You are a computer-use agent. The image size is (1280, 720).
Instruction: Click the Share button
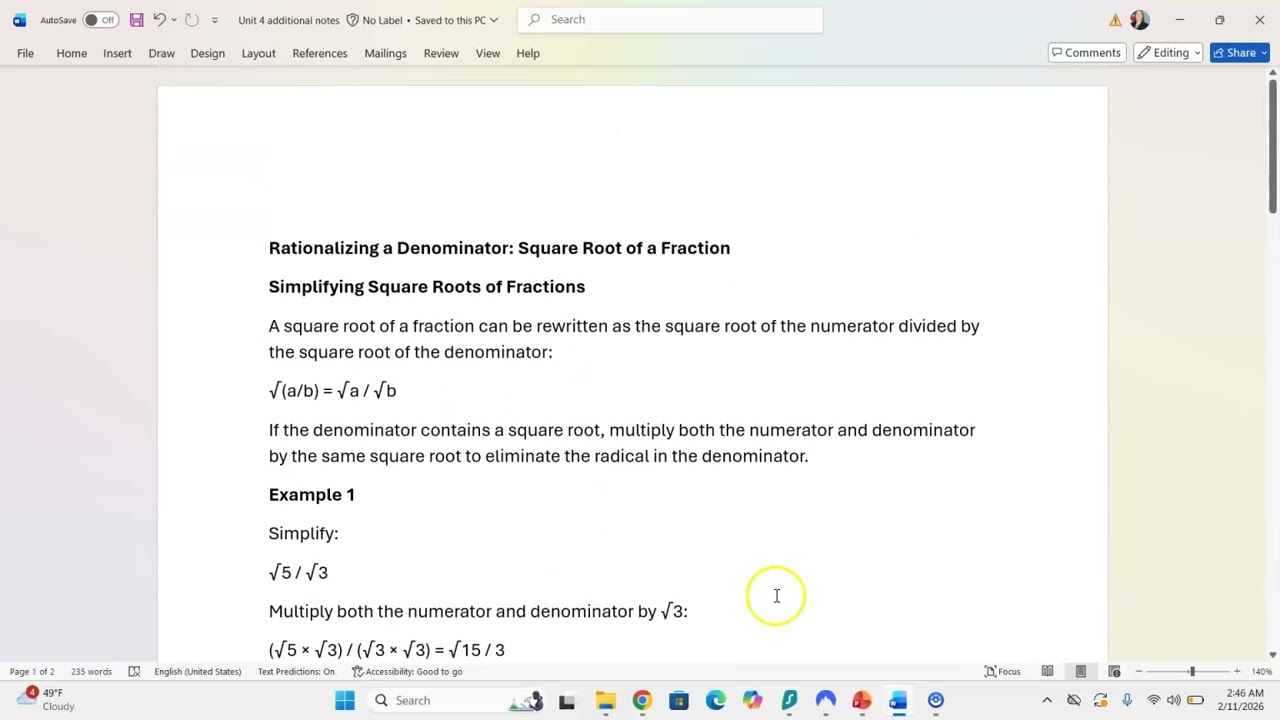(x=1239, y=53)
